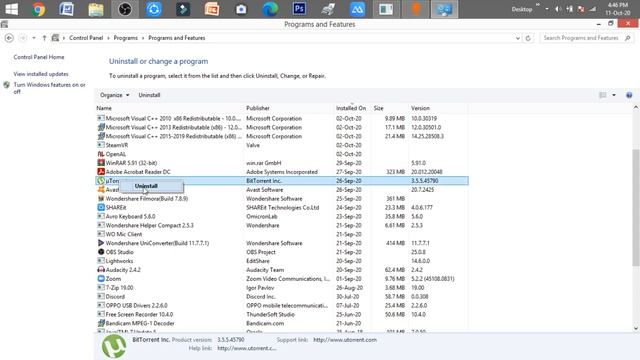The width and height of the screenshot is (640, 360).
Task: Click the large uTorrent logo in details pane
Action: (114, 347)
